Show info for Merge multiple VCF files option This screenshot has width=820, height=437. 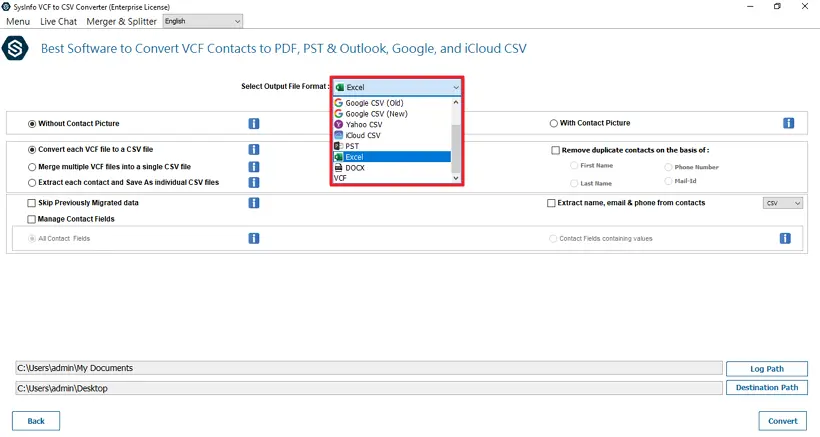pyautogui.click(x=254, y=167)
